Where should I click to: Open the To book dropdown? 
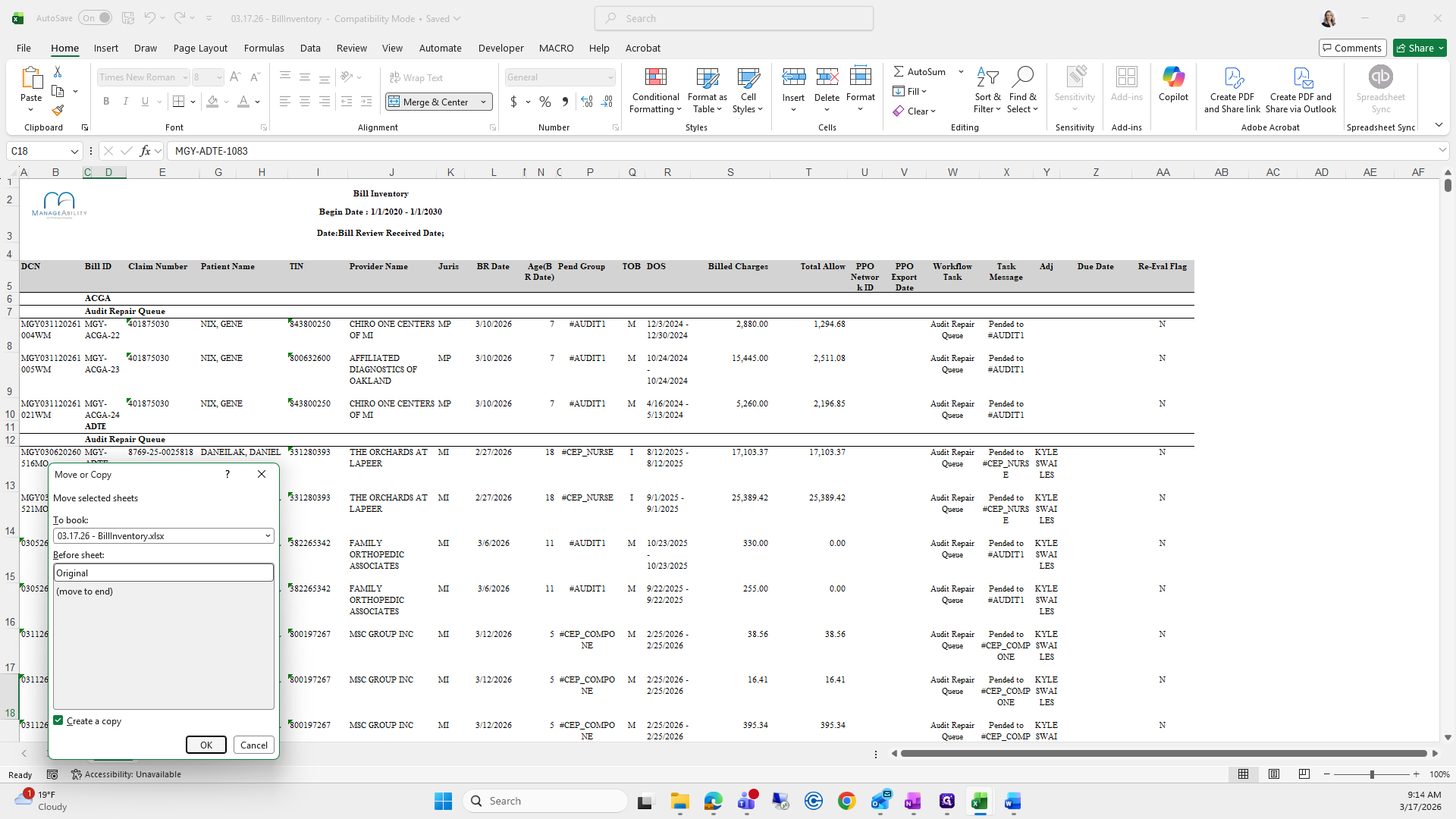pyautogui.click(x=268, y=535)
